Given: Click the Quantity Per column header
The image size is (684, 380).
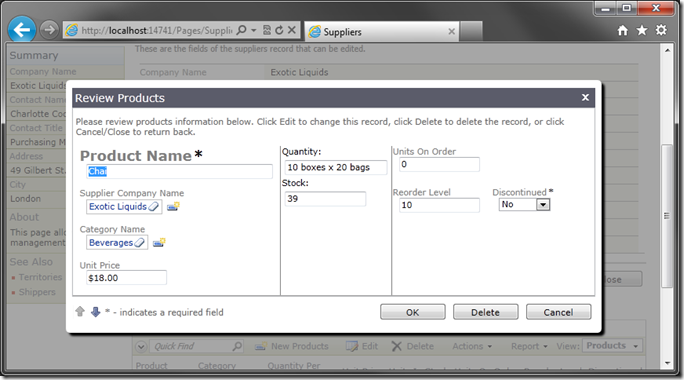Looking at the screenshot, I should pos(294,365).
